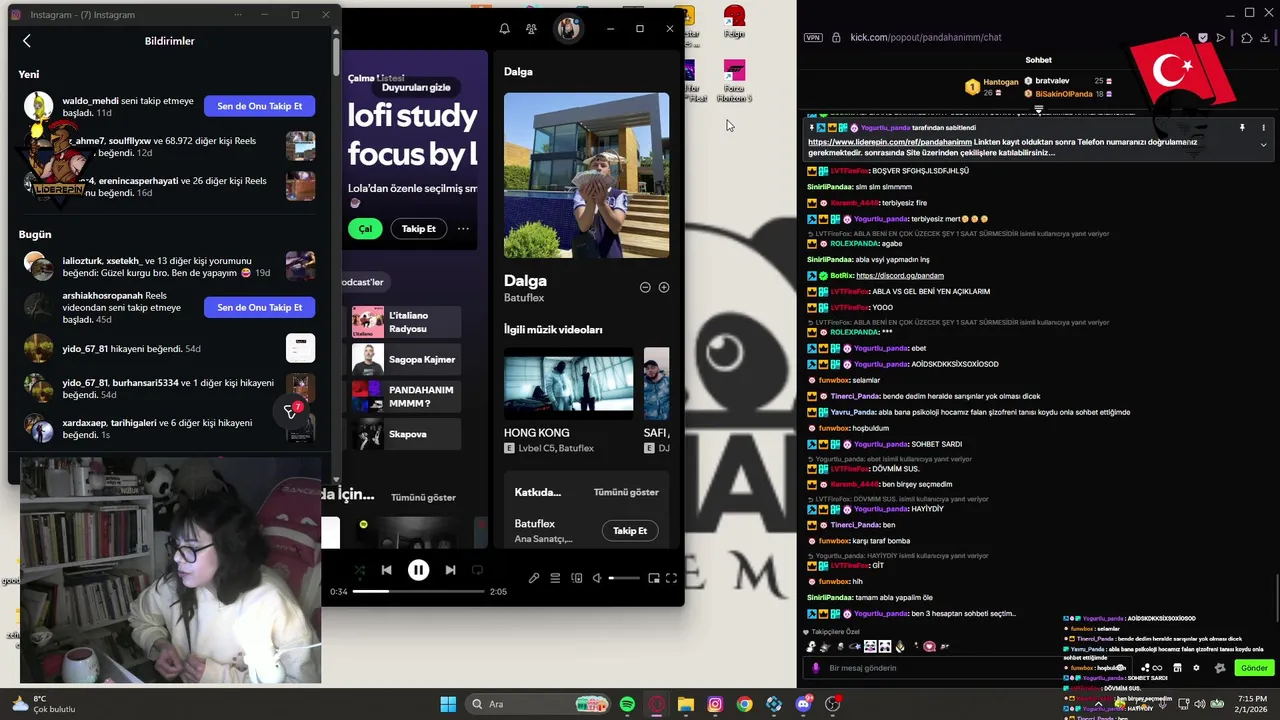Image resolution: width=1280 pixels, height=720 pixels.
Task: Hide announcements with Duyuruları gizle
Action: point(416,87)
